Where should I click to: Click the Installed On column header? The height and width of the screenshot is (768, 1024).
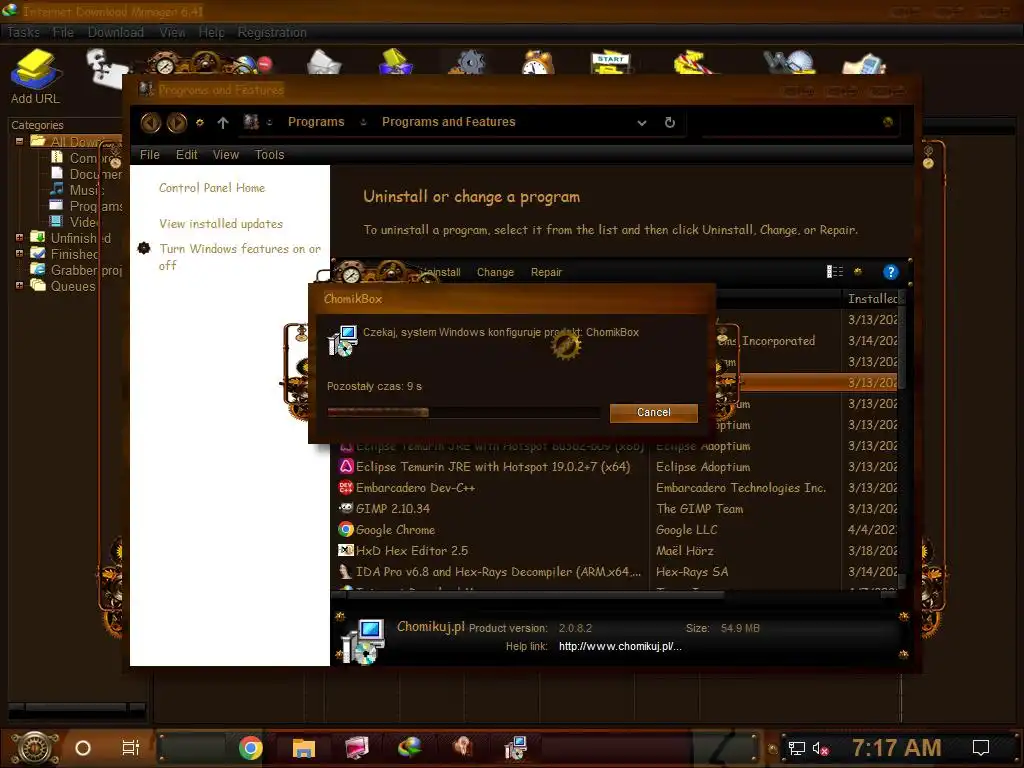tap(873, 298)
